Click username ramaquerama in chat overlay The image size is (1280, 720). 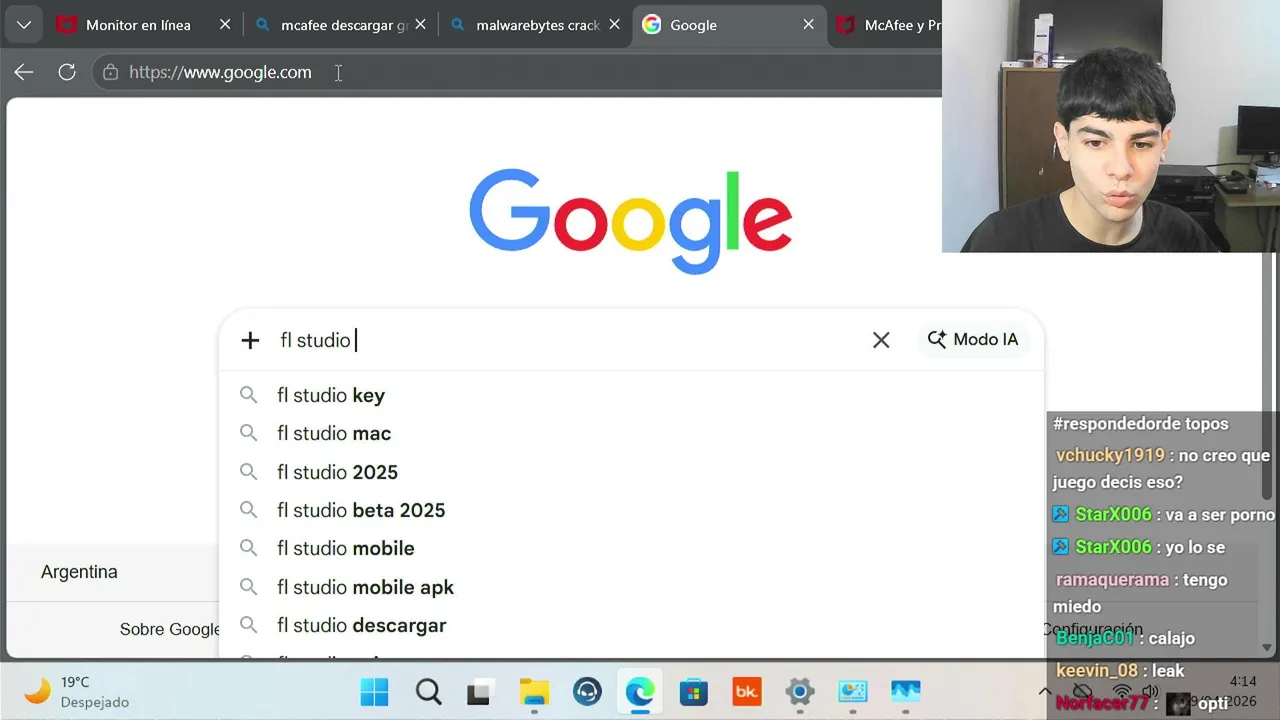1112,580
